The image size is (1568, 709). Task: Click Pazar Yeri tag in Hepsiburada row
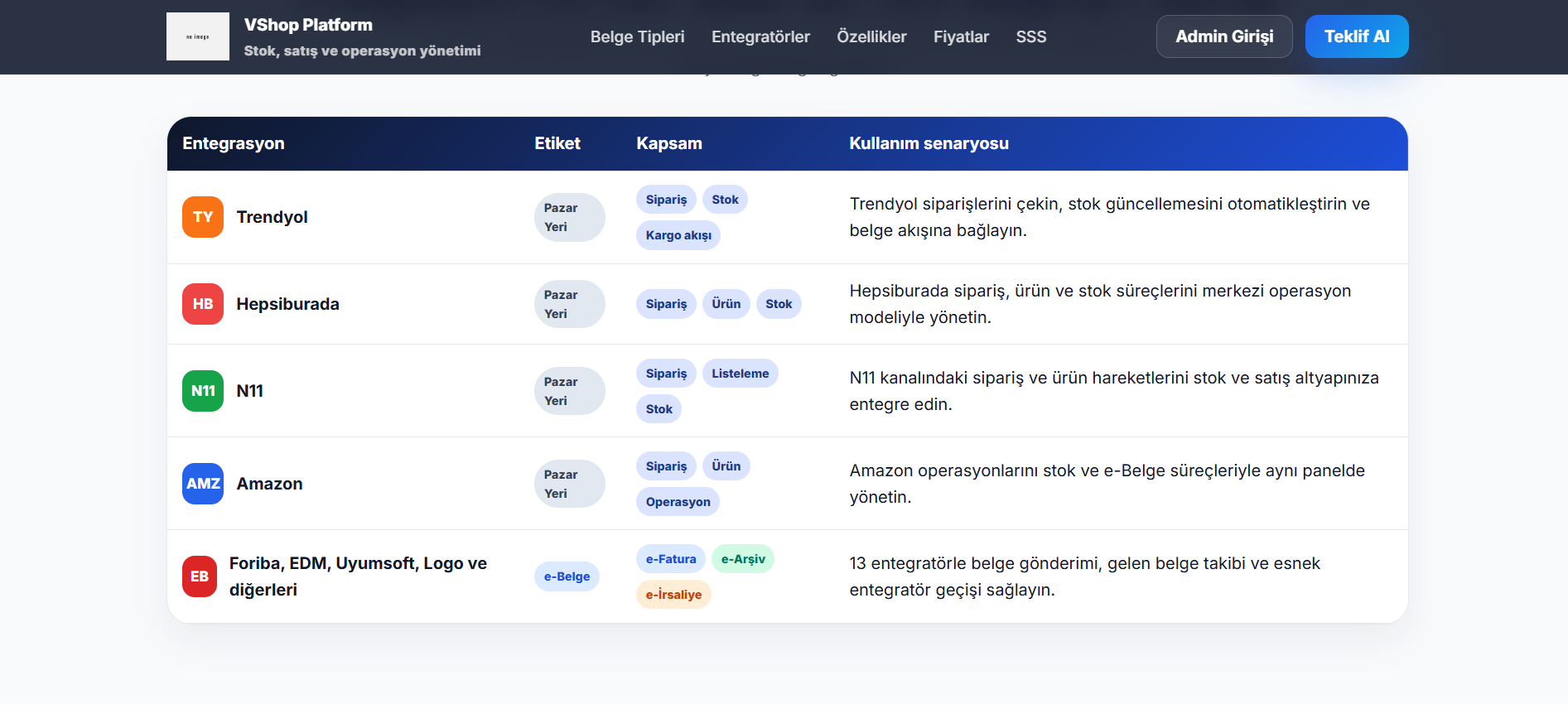coord(569,304)
